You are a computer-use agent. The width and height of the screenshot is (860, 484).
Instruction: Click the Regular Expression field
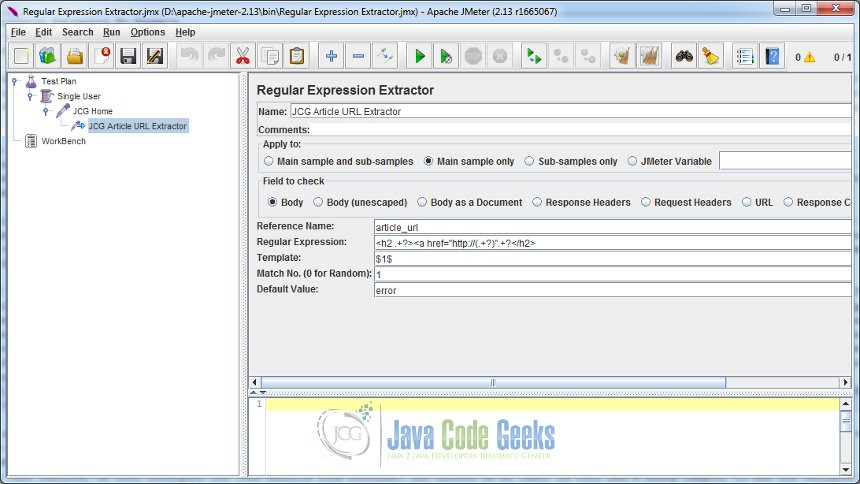[x=613, y=243]
